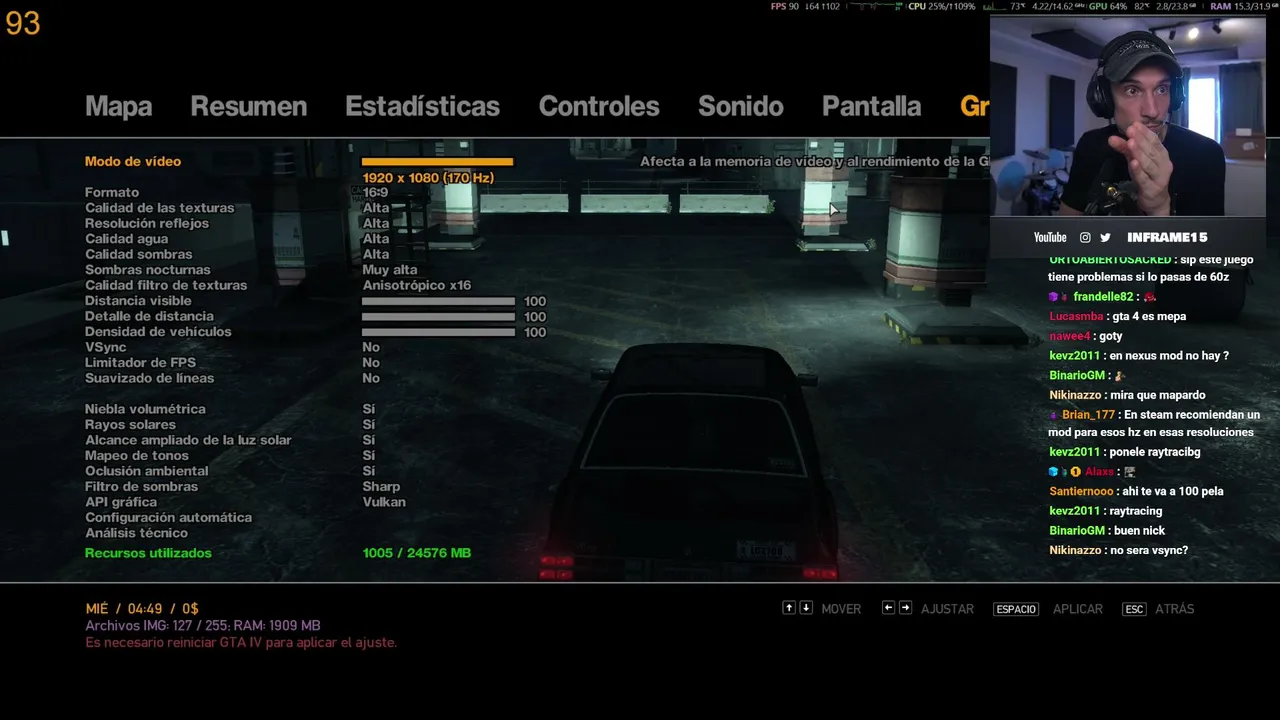
Task: Click the MIÉ / 04:49 / 0$ status
Action: [142, 609]
